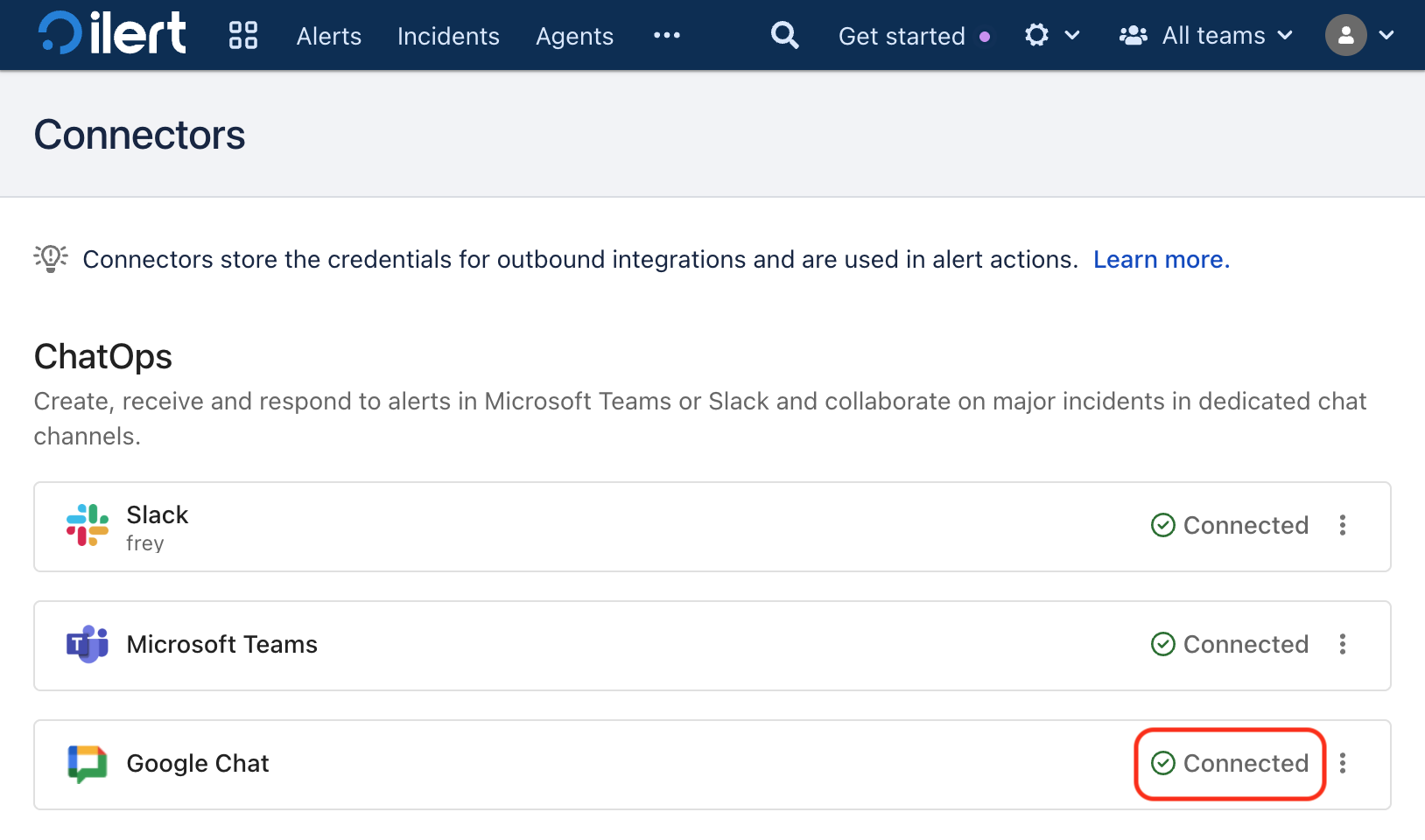1425x840 pixels.
Task: Go to Alerts in navigation
Action: pos(329,36)
